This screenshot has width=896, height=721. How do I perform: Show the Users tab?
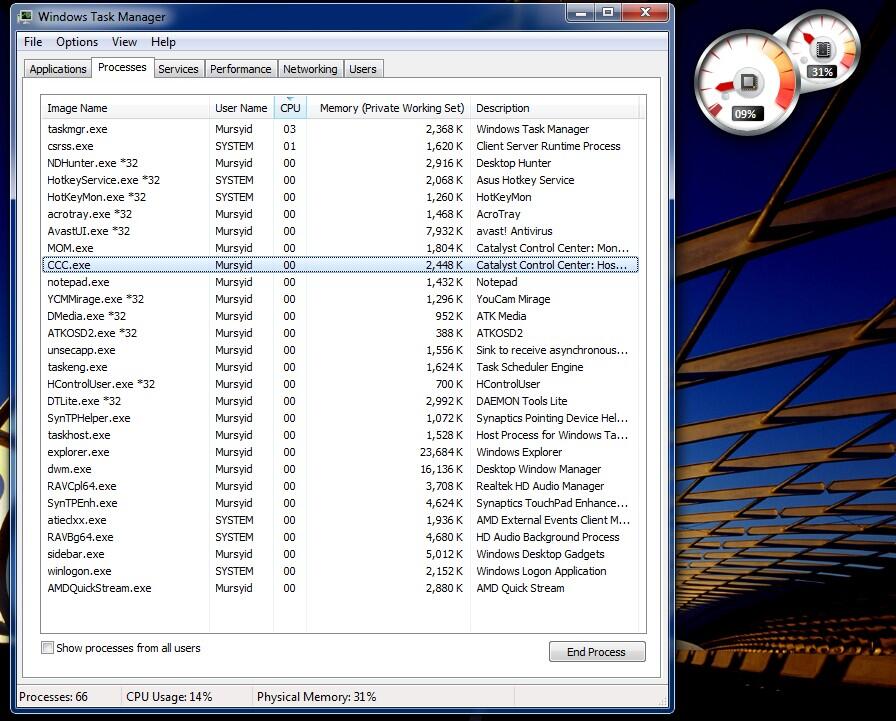click(363, 69)
